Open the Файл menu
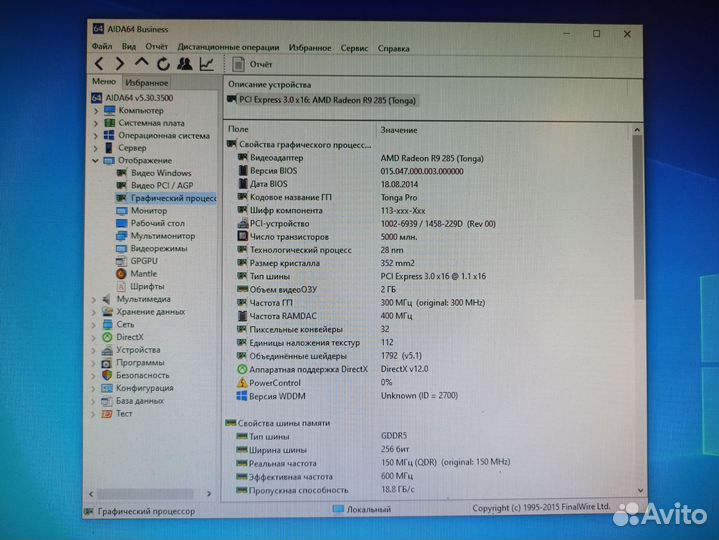This screenshot has width=719, height=540. click(102, 46)
